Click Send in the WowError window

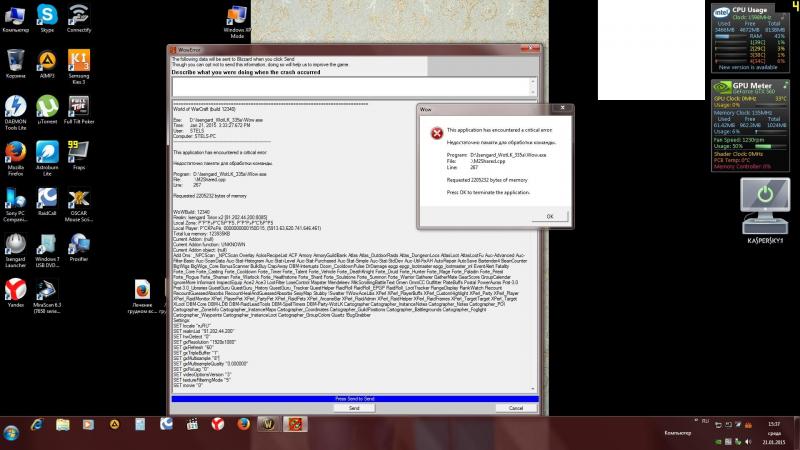[354, 408]
